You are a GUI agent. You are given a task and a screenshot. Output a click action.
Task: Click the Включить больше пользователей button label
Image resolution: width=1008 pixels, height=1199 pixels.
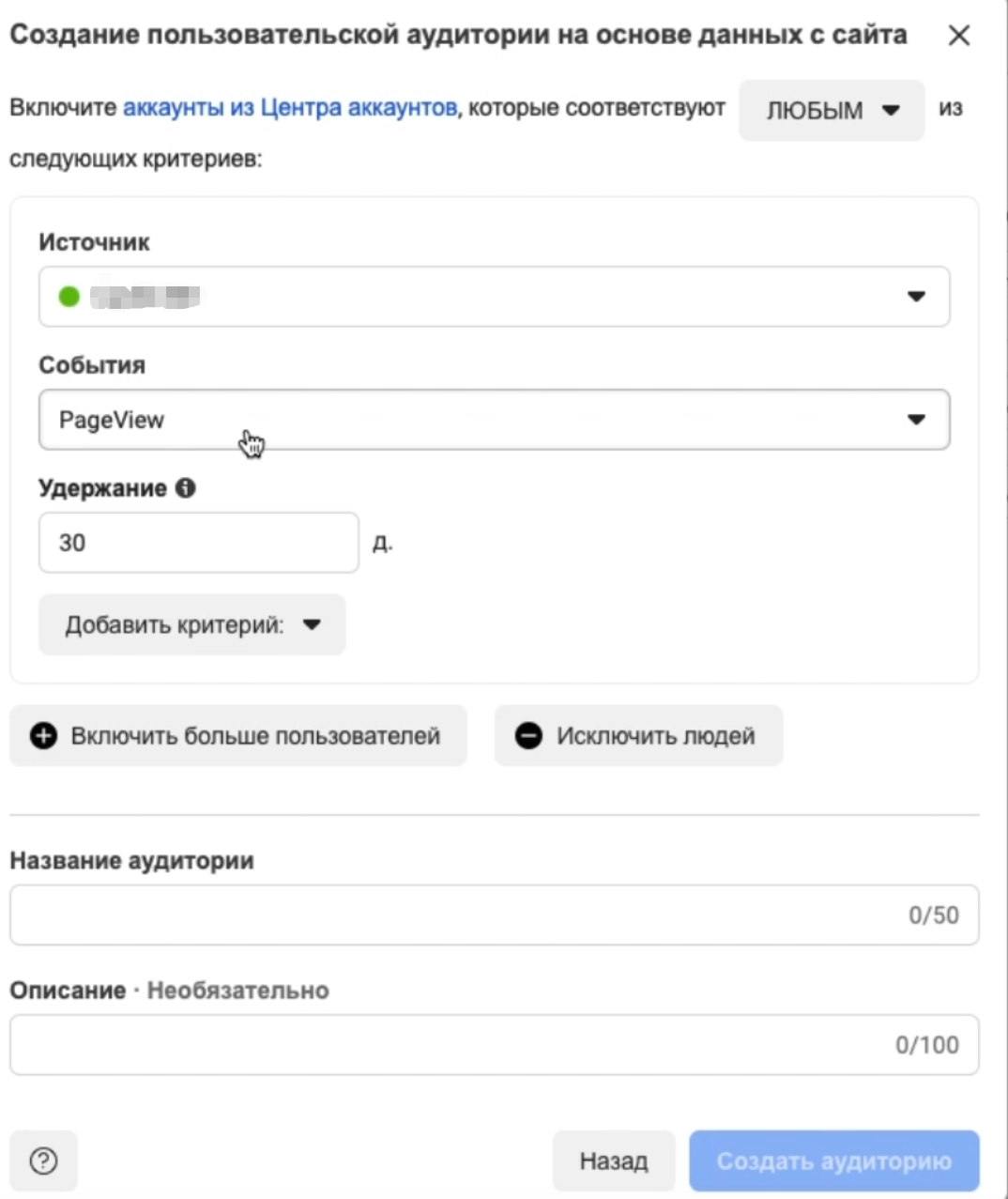[255, 735]
